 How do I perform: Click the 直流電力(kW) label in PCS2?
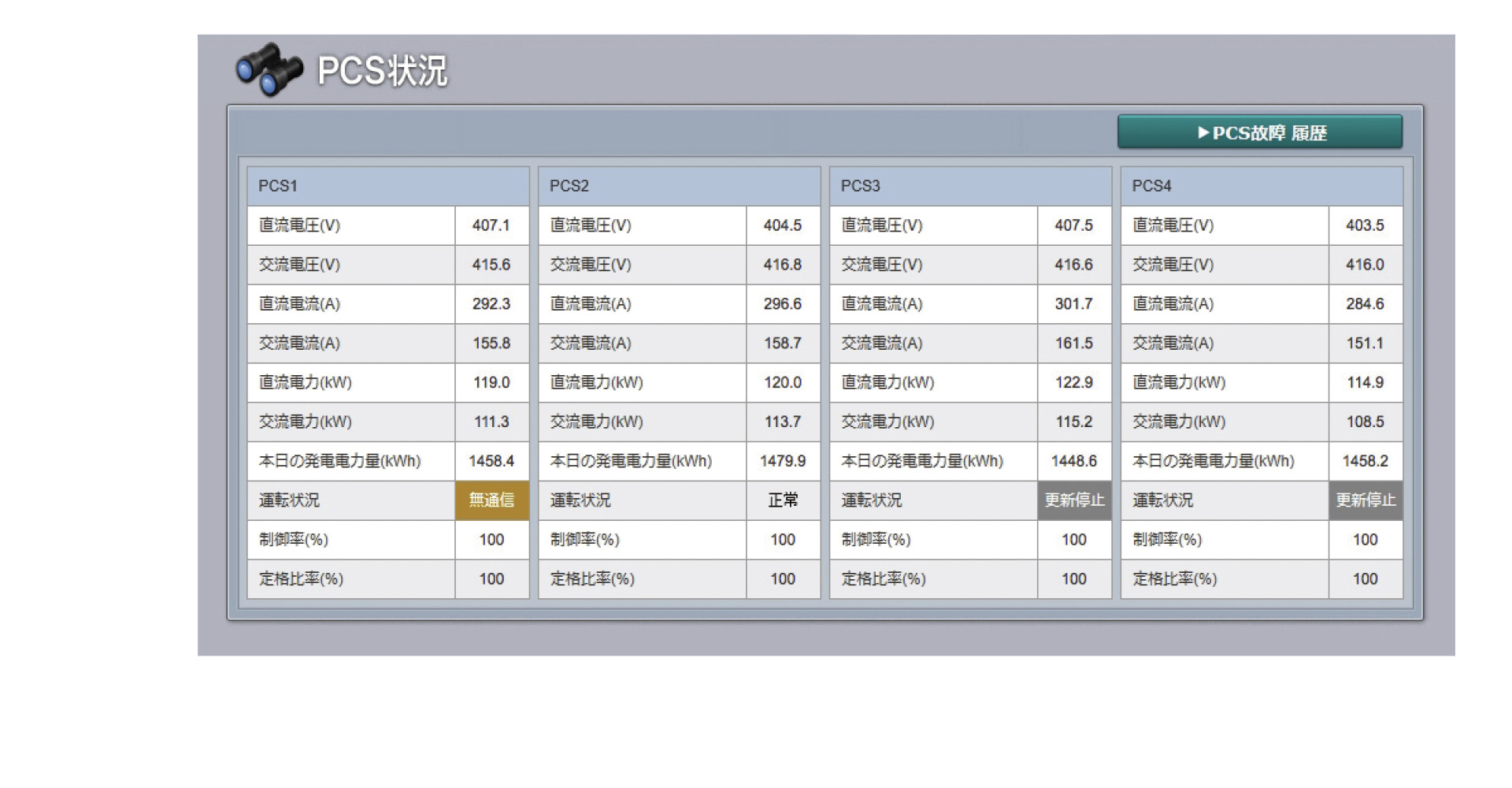click(597, 383)
